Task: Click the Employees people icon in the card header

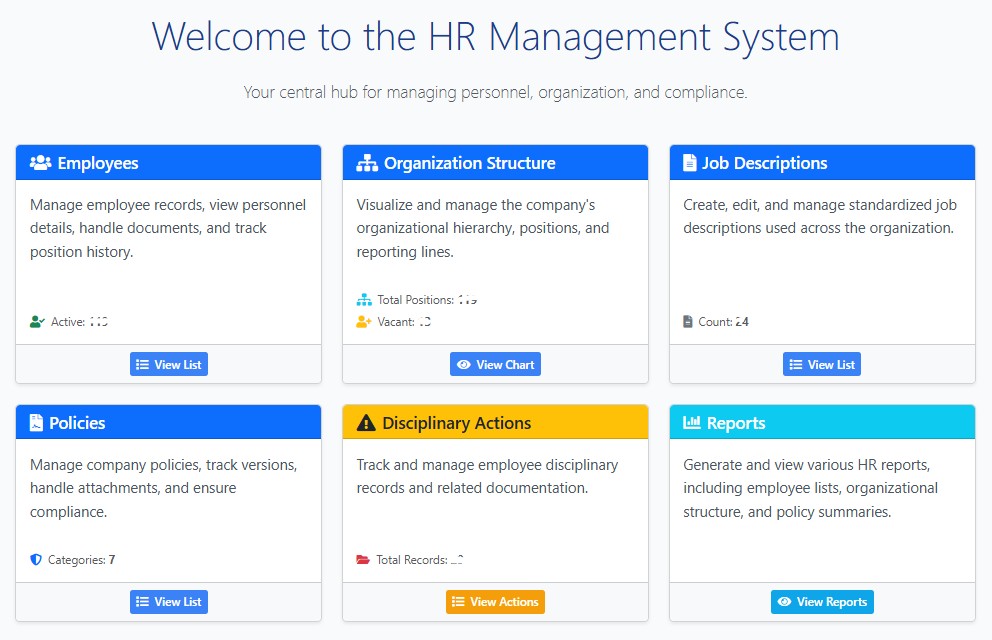Action: click(40, 162)
